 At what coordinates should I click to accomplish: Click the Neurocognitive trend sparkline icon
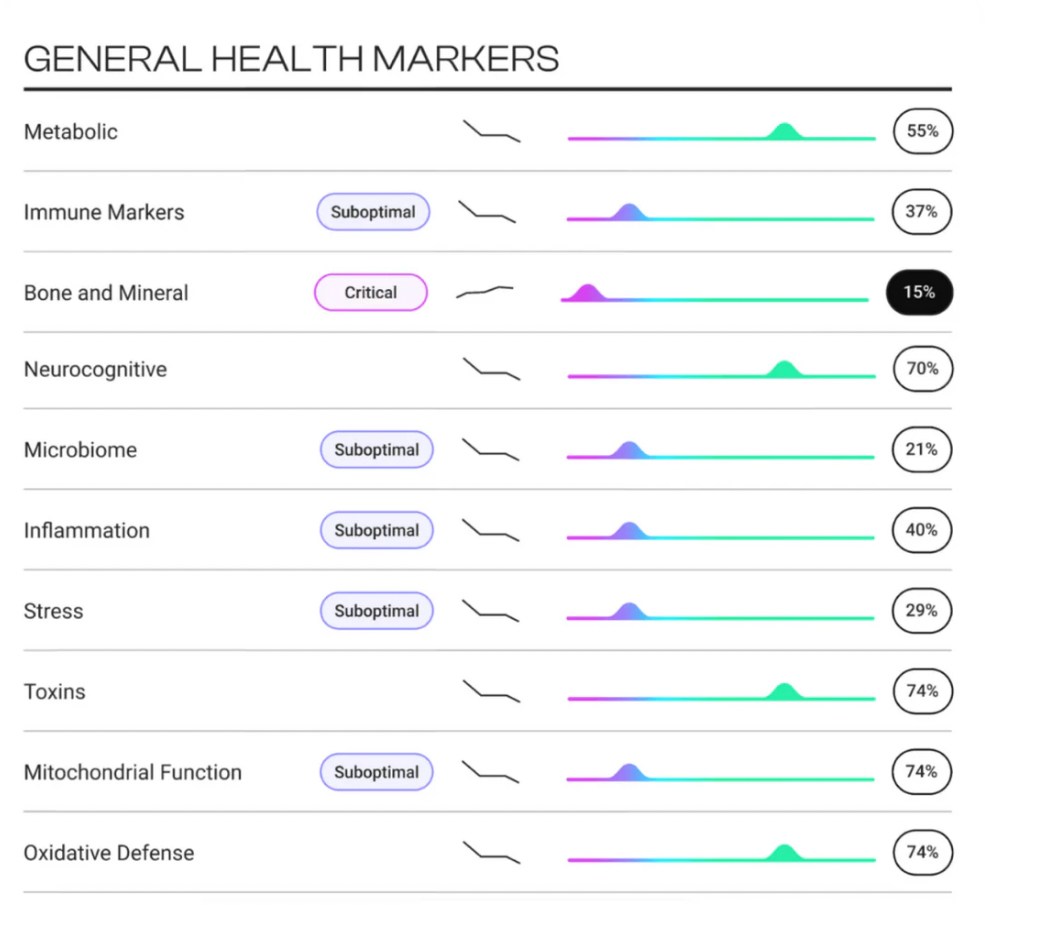point(491,369)
